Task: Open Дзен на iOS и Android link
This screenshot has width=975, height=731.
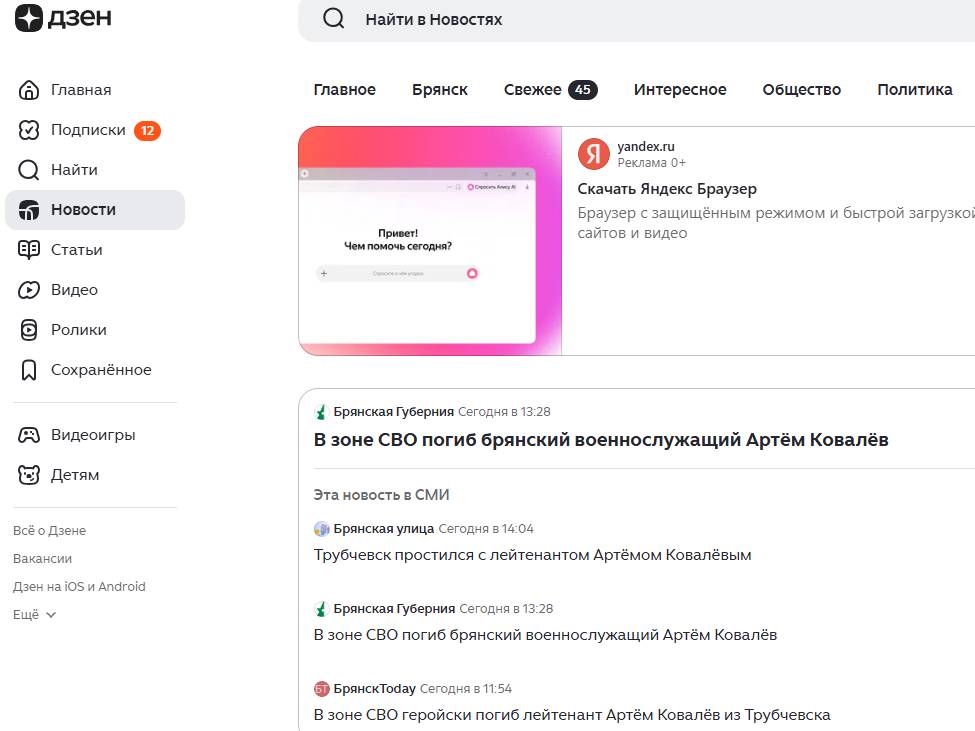Action: pyautogui.click(x=79, y=587)
